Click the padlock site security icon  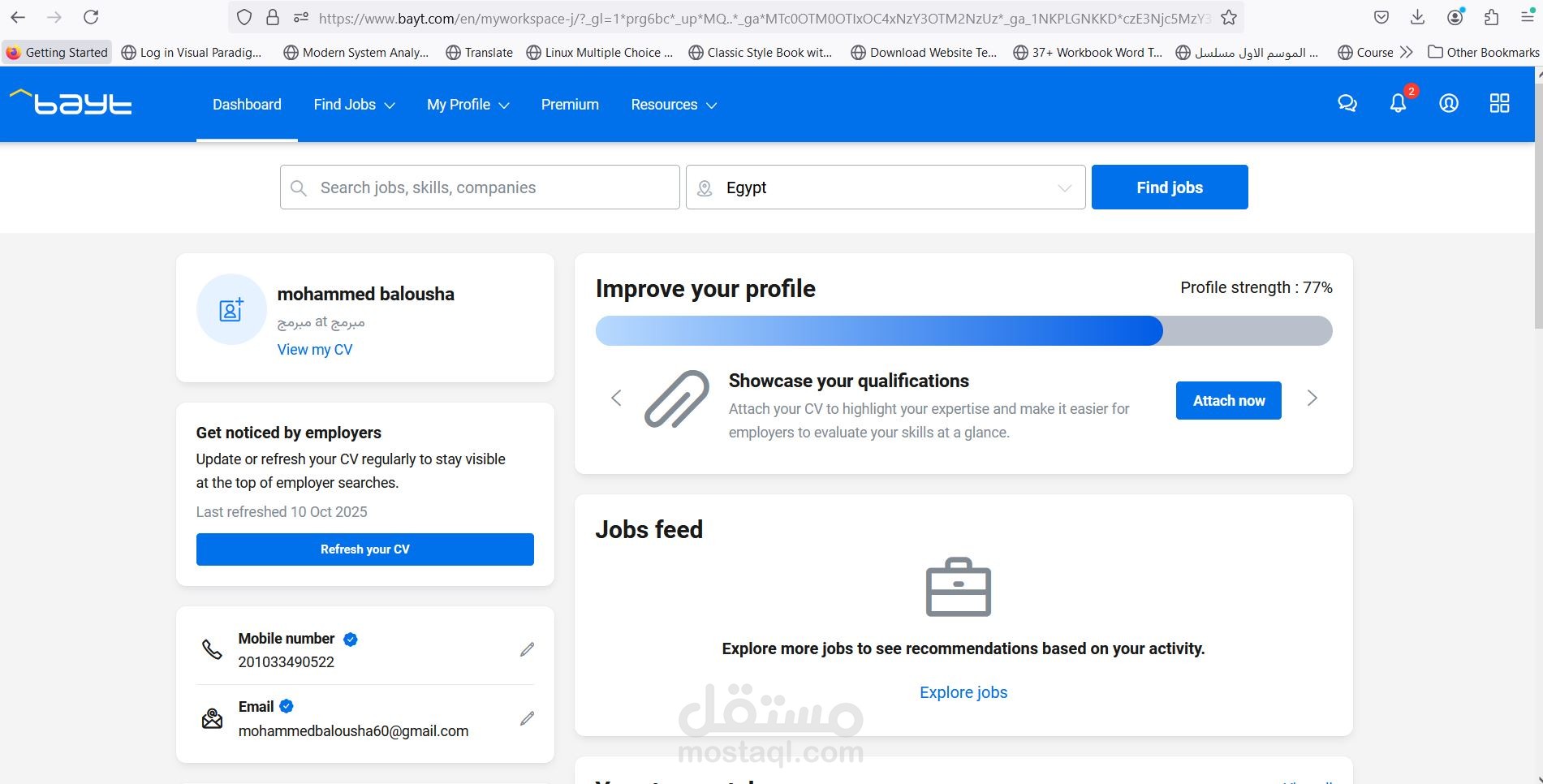[273, 17]
